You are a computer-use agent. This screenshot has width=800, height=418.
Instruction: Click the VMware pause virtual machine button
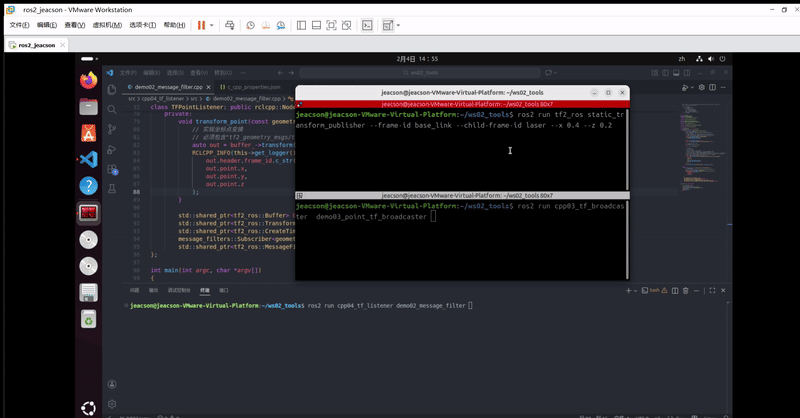pyautogui.click(x=202, y=25)
